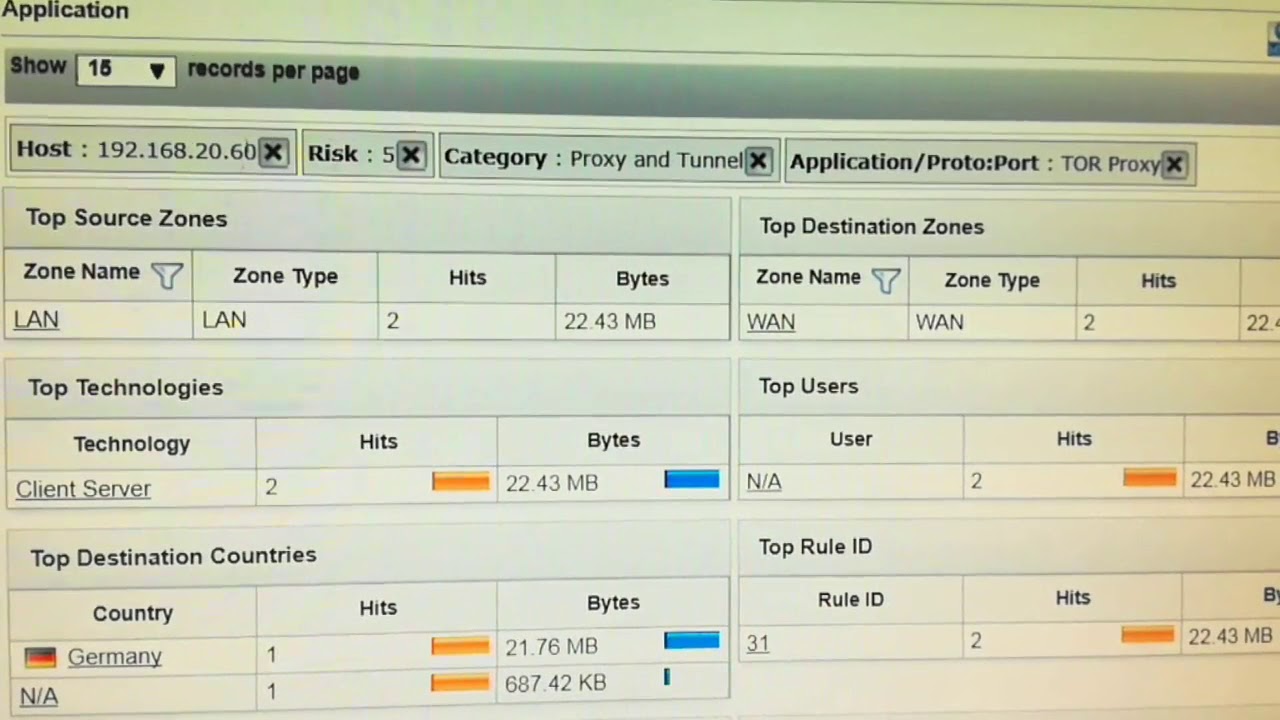Open the WAN destination zone link
Image resolution: width=1280 pixels, height=720 pixels.
(771, 322)
